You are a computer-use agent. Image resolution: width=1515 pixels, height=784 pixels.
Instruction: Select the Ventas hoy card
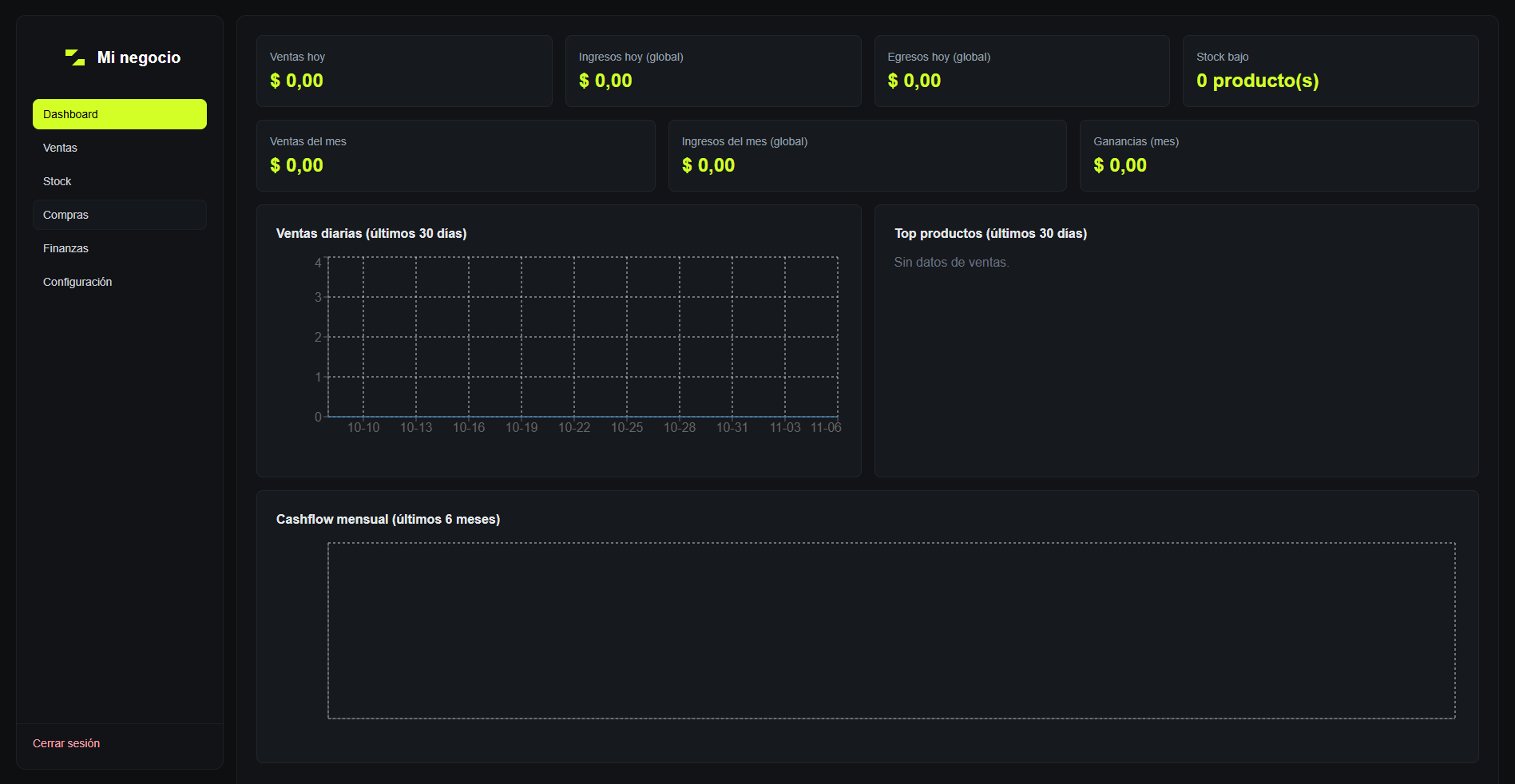pos(404,71)
